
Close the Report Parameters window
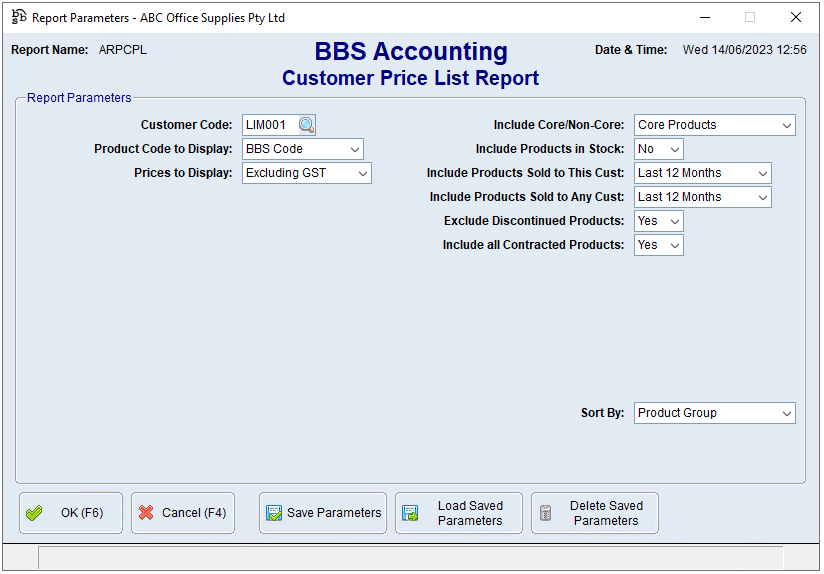pyautogui.click(x=796, y=17)
